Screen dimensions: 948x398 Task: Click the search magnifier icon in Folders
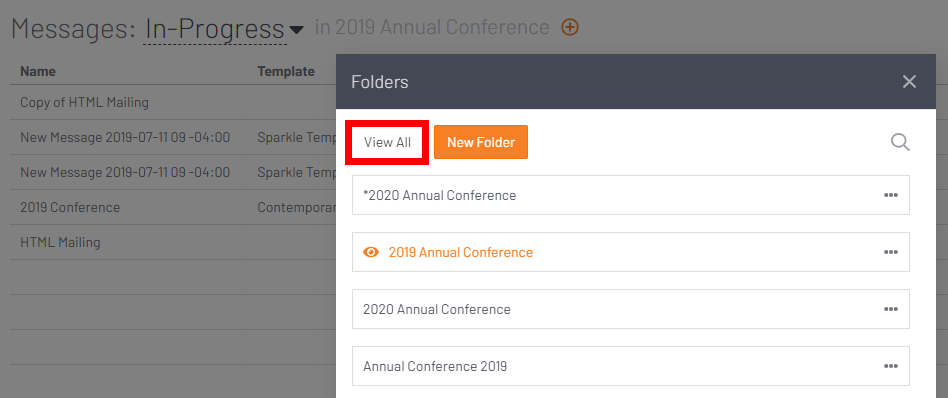900,142
